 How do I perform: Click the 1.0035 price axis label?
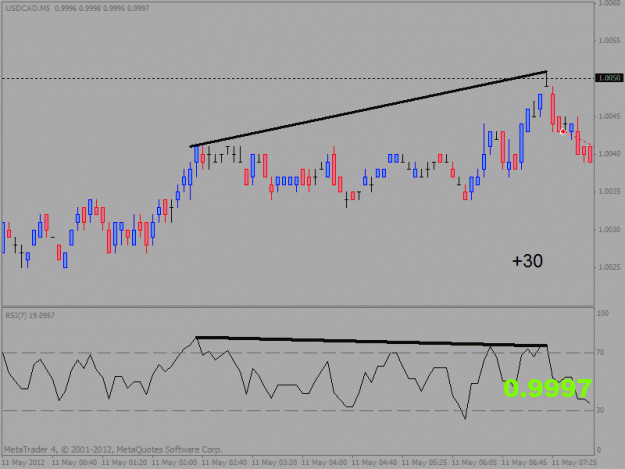[x=609, y=192]
